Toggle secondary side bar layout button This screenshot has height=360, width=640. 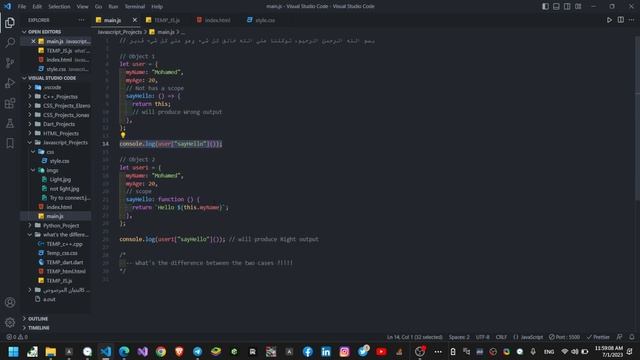[567, 7]
